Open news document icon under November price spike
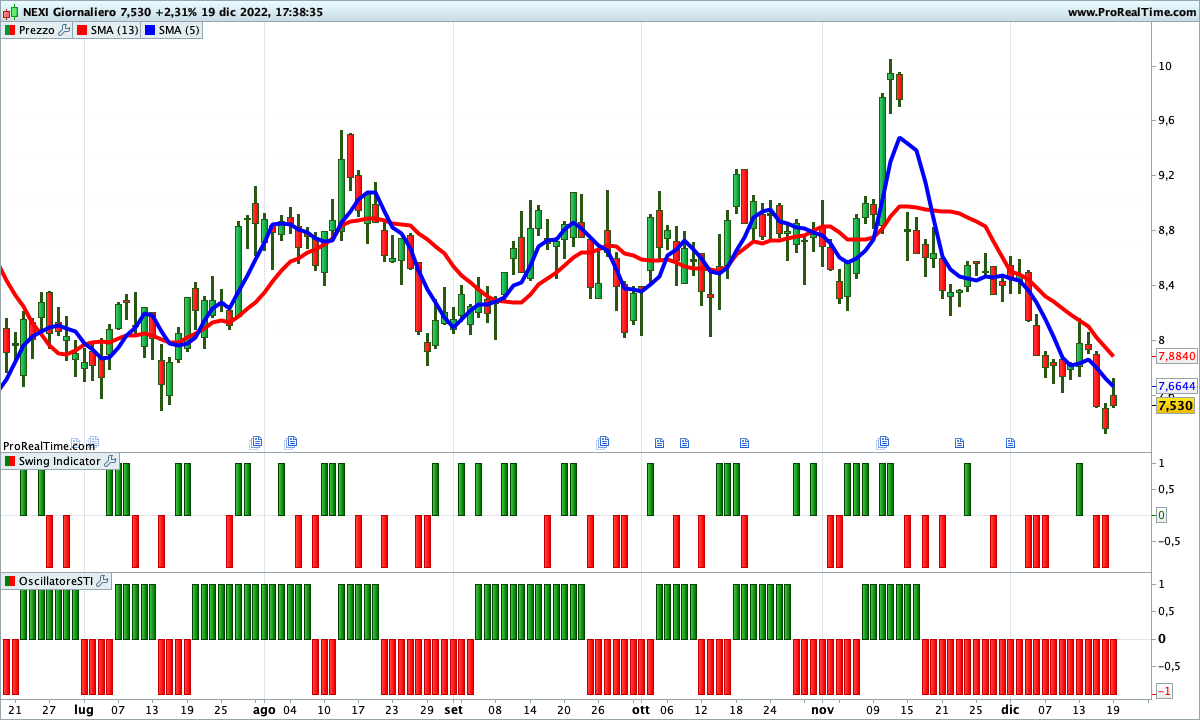Image resolution: width=1200 pixels, height=720 pixels. pos(883,441)
